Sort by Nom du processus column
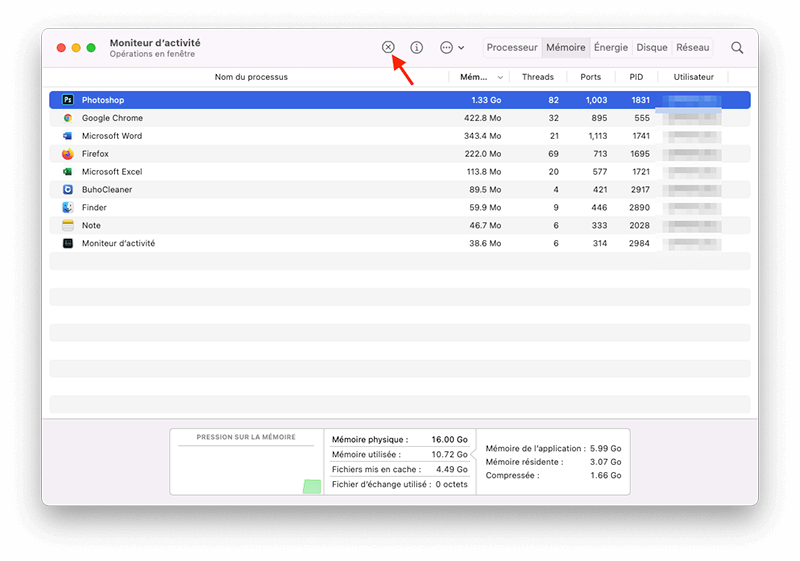Screen dimensions: 800x561 click(251, 77)
